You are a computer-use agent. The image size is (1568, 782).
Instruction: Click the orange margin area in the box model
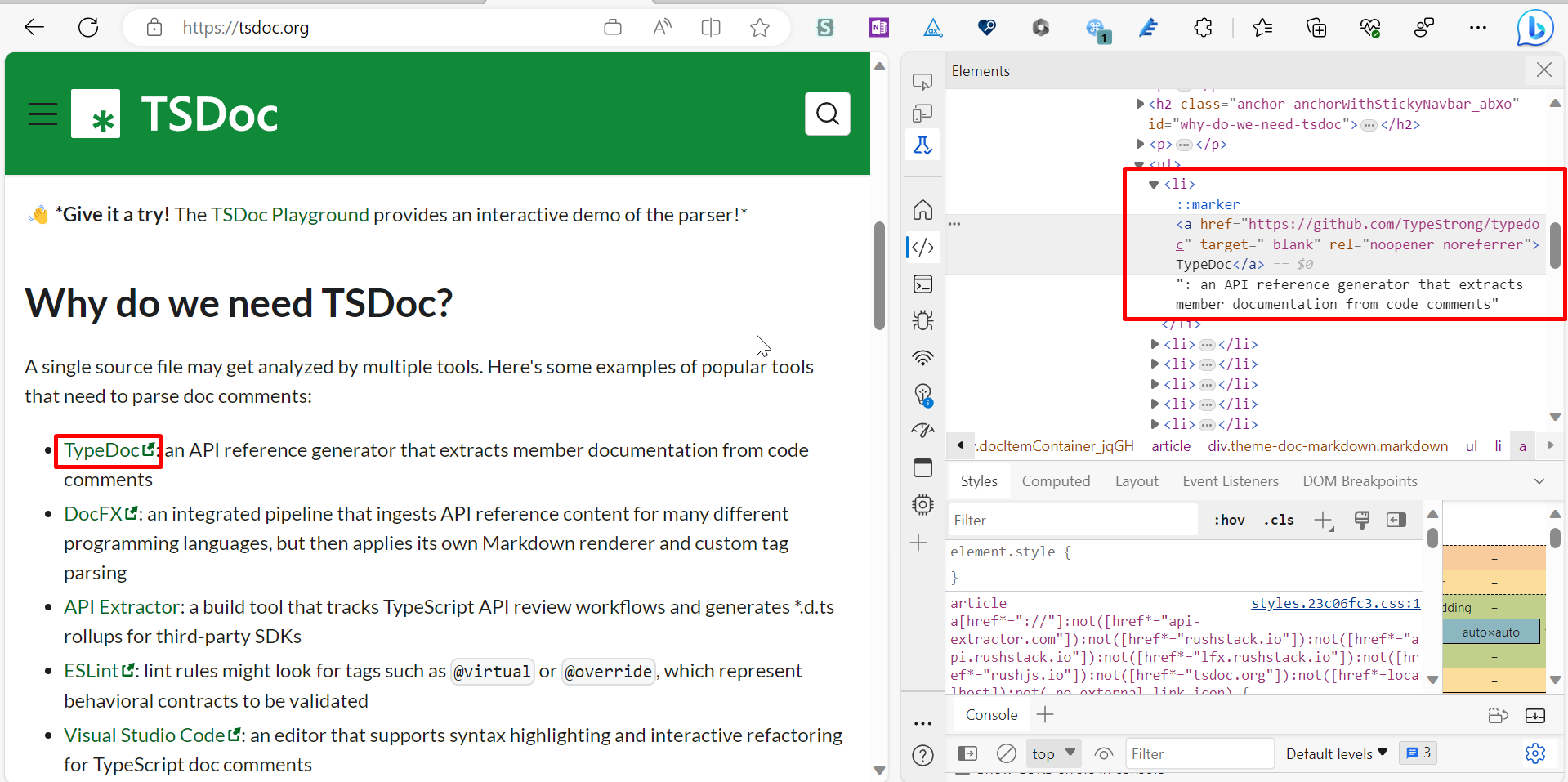tap(1494, 558)
